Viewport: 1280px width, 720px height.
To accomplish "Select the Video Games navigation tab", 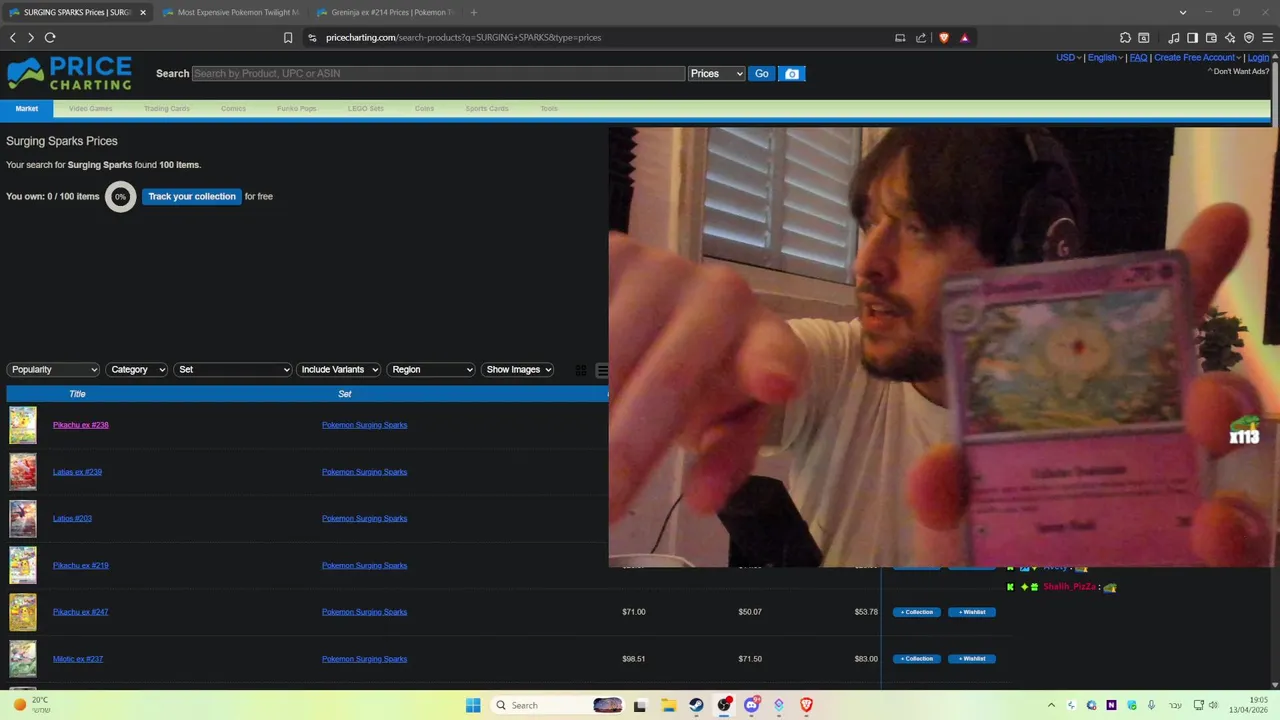I will pos(91,108).
